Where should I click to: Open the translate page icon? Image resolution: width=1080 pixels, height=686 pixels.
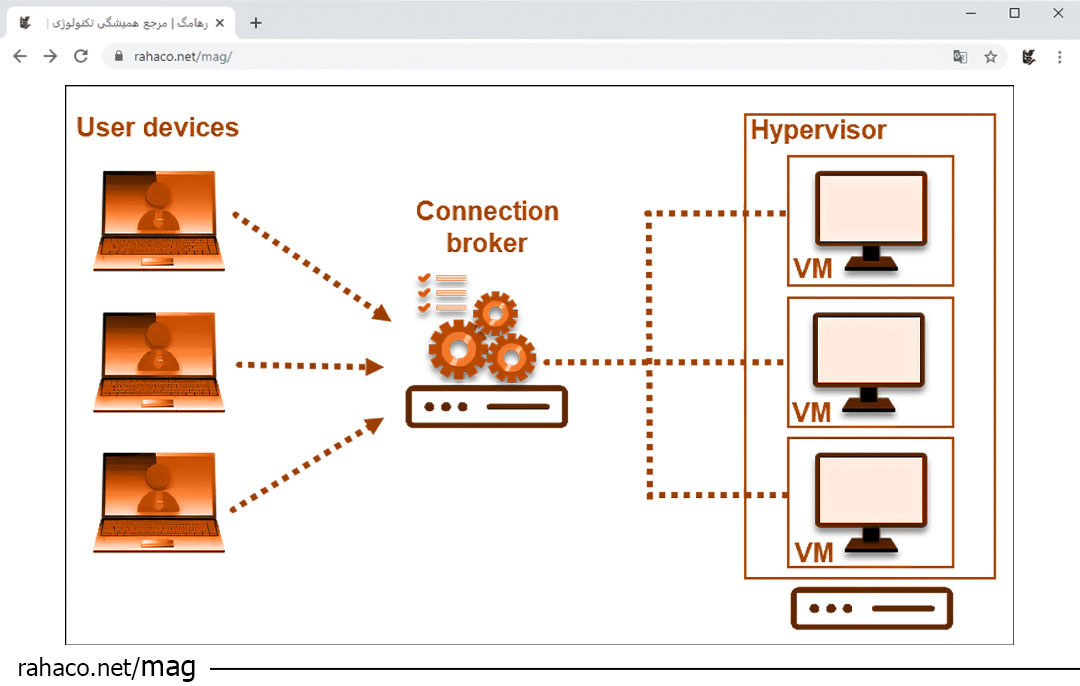[960, 57]
